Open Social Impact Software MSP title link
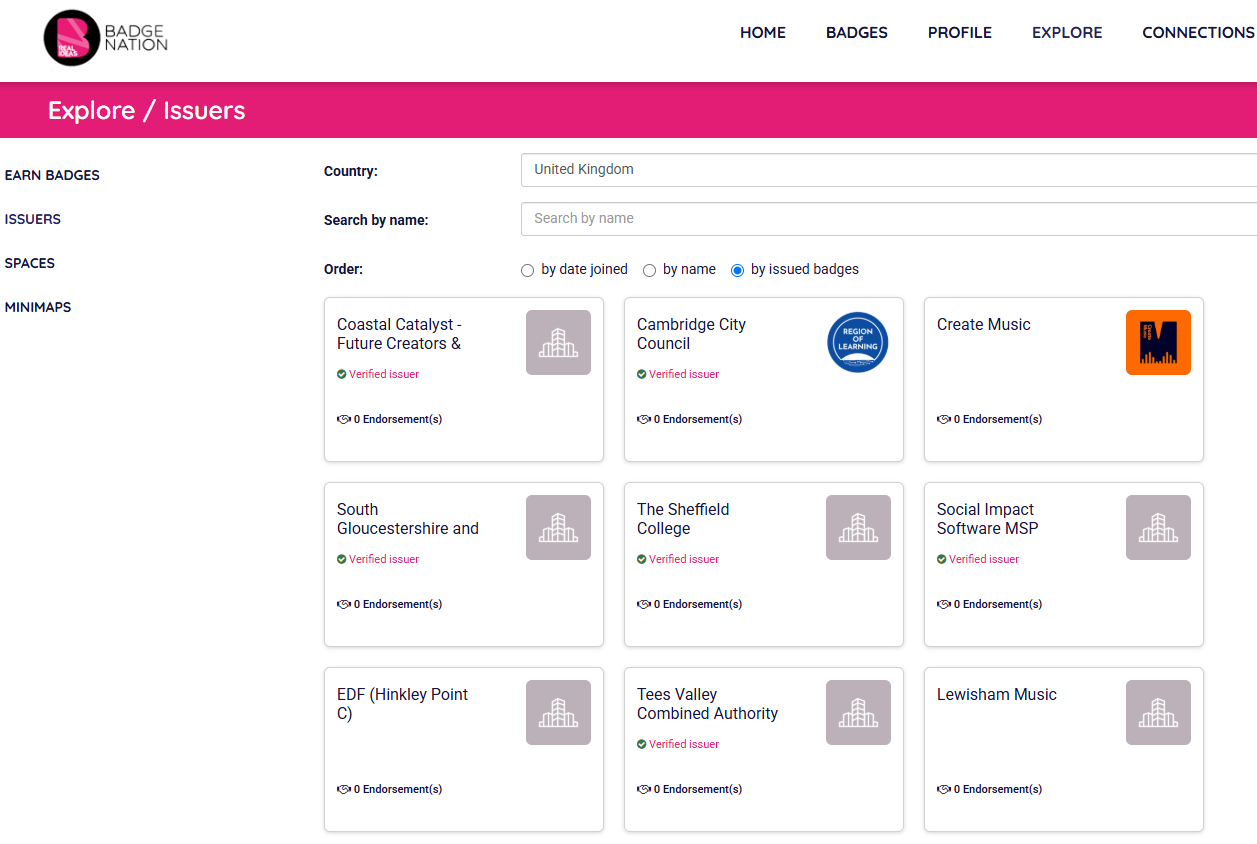The height and width of the screenshot is (844, 1257). (988, 519)
